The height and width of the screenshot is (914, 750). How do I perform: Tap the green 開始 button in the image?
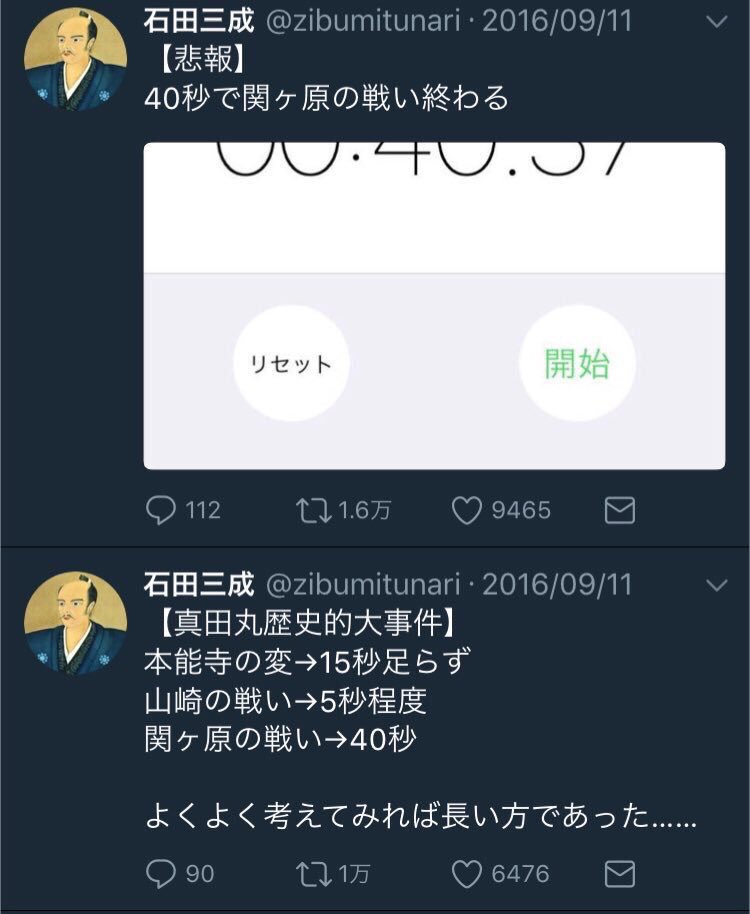click(577, 363)
